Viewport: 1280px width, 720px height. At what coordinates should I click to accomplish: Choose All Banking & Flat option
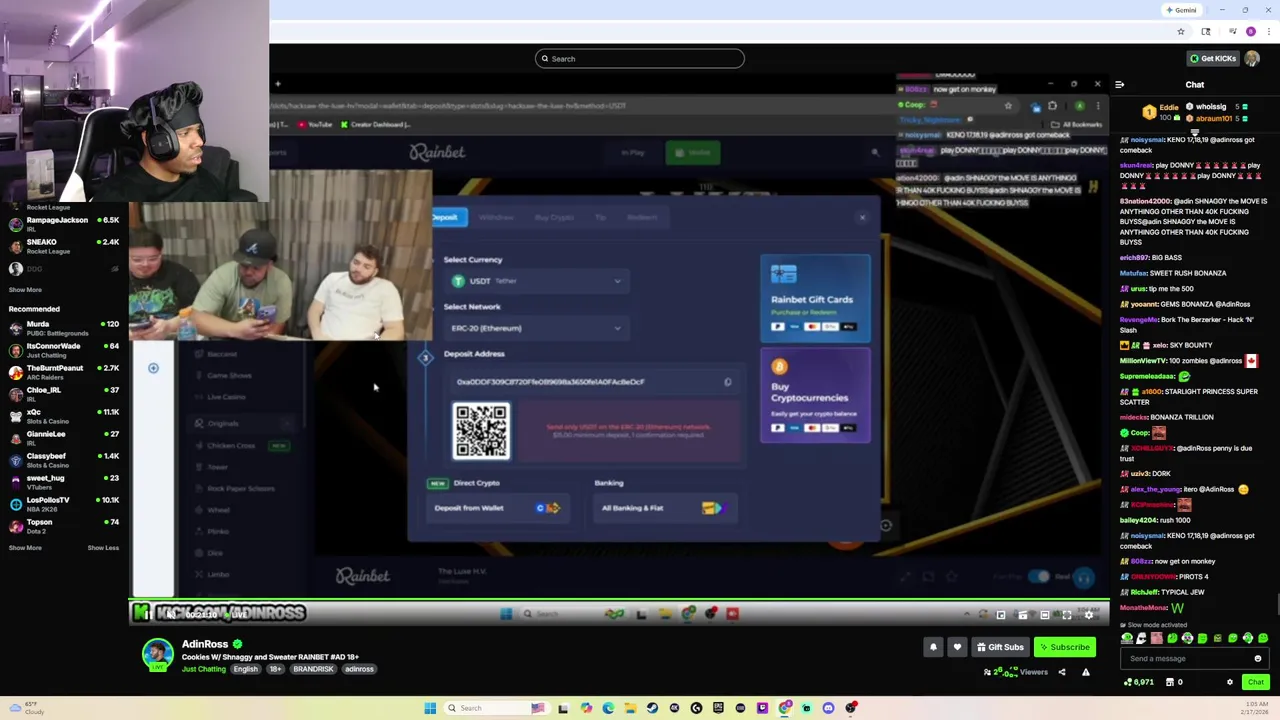pos(665,508)
